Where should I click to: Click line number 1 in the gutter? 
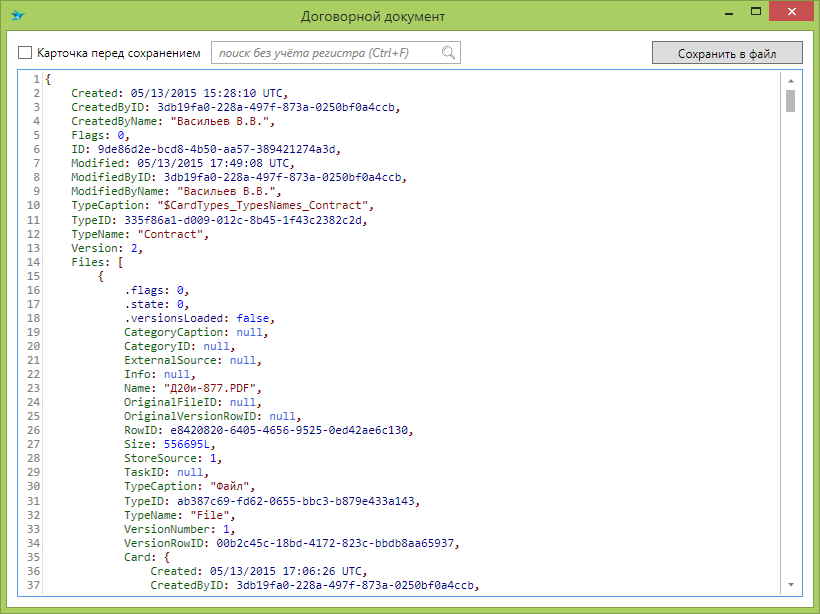[36, 80]
